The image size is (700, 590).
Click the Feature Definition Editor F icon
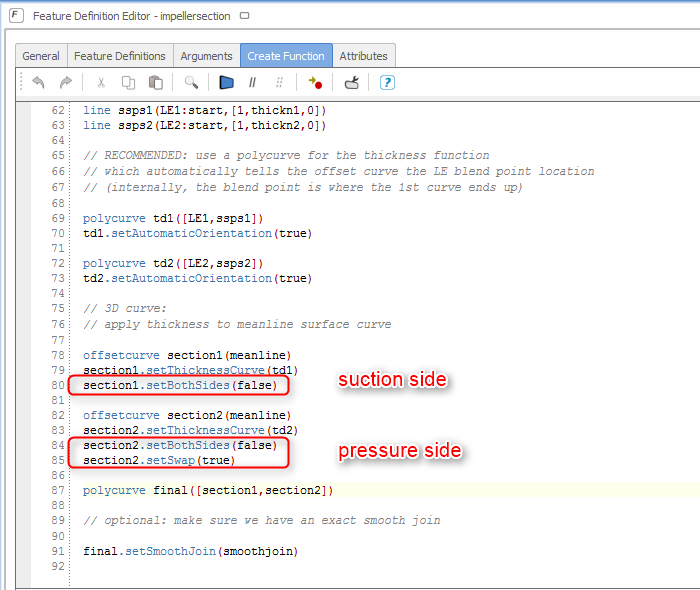click(16, 16)
